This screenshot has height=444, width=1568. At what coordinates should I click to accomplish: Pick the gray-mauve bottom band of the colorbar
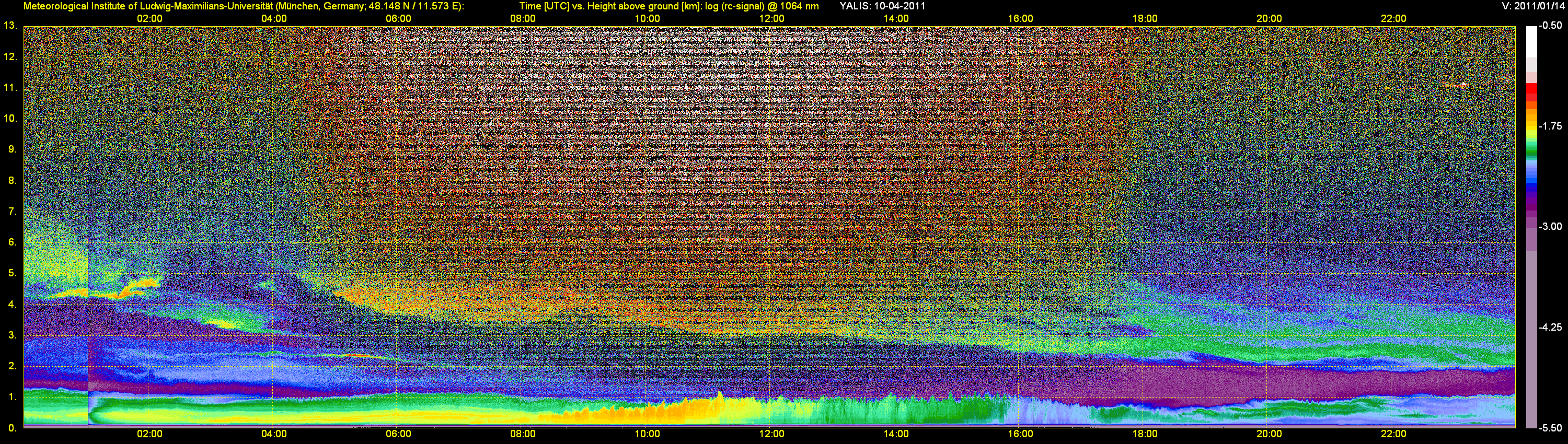(1531, 340)
